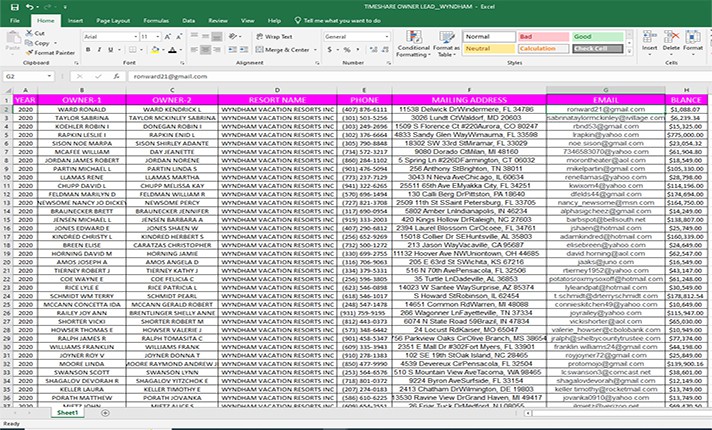
Task: Open Conditional Formatting menu
Action: pyautogui.click(x=413, y=44)
